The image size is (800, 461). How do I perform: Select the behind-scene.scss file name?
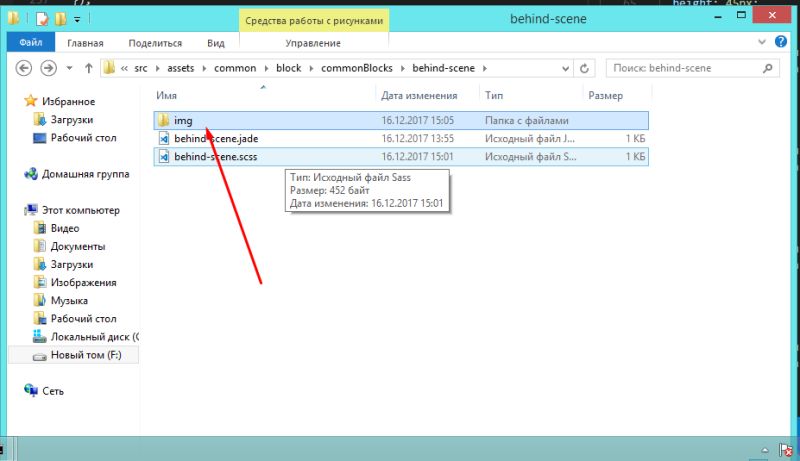pyautogui.click(x=215, y=157)
